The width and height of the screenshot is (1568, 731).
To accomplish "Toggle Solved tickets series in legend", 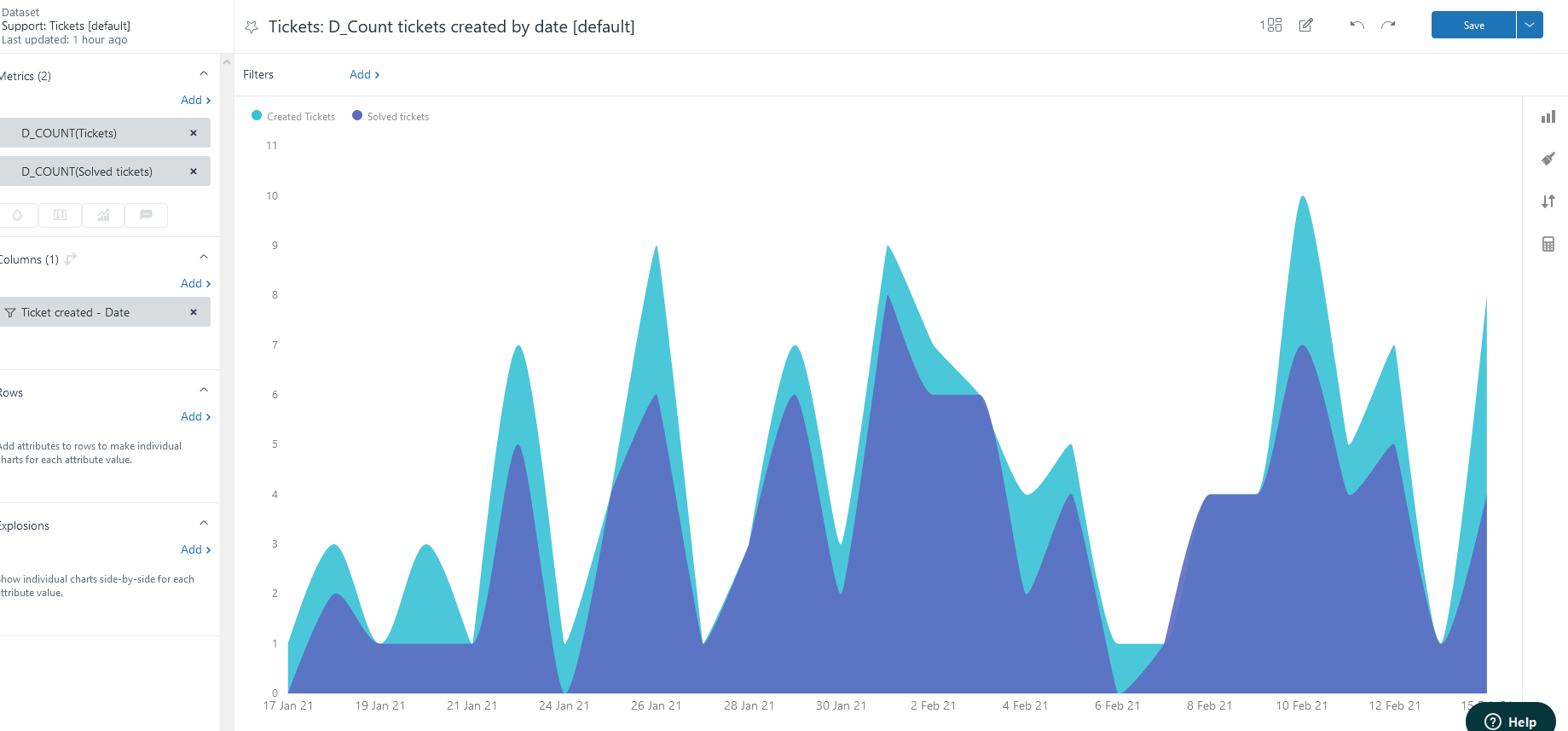I will point(391,117).
